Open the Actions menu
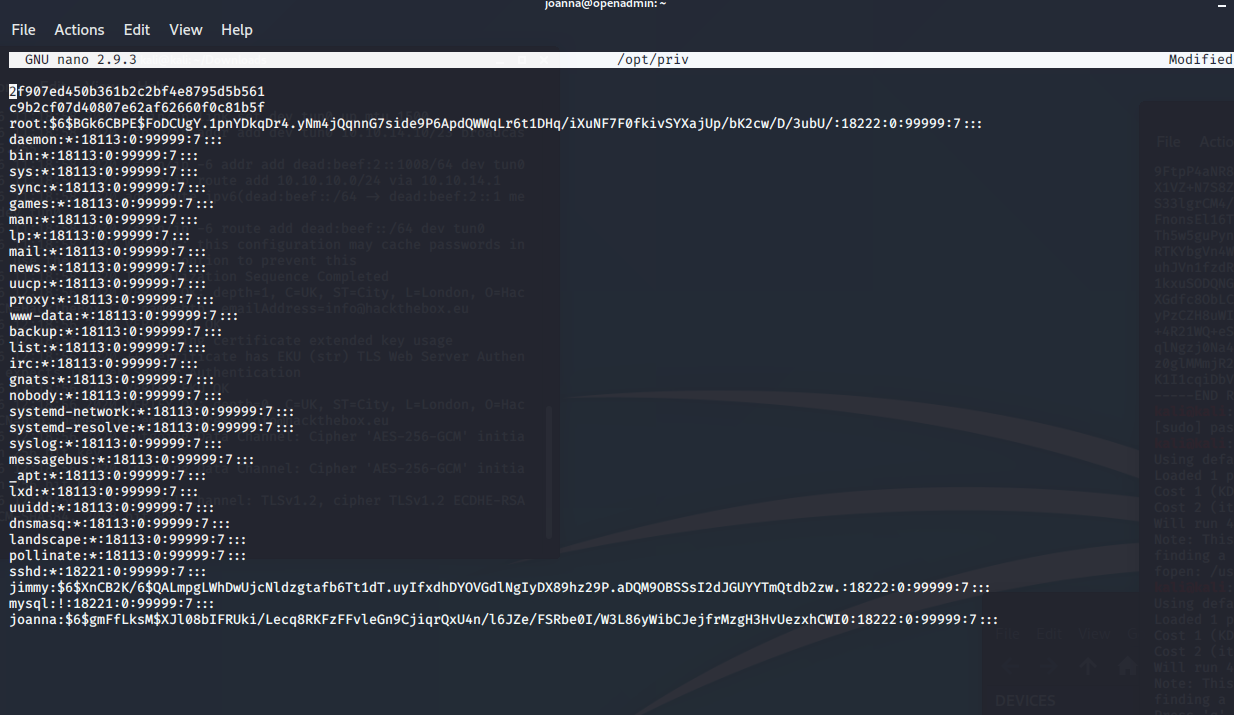 (79, 30)
